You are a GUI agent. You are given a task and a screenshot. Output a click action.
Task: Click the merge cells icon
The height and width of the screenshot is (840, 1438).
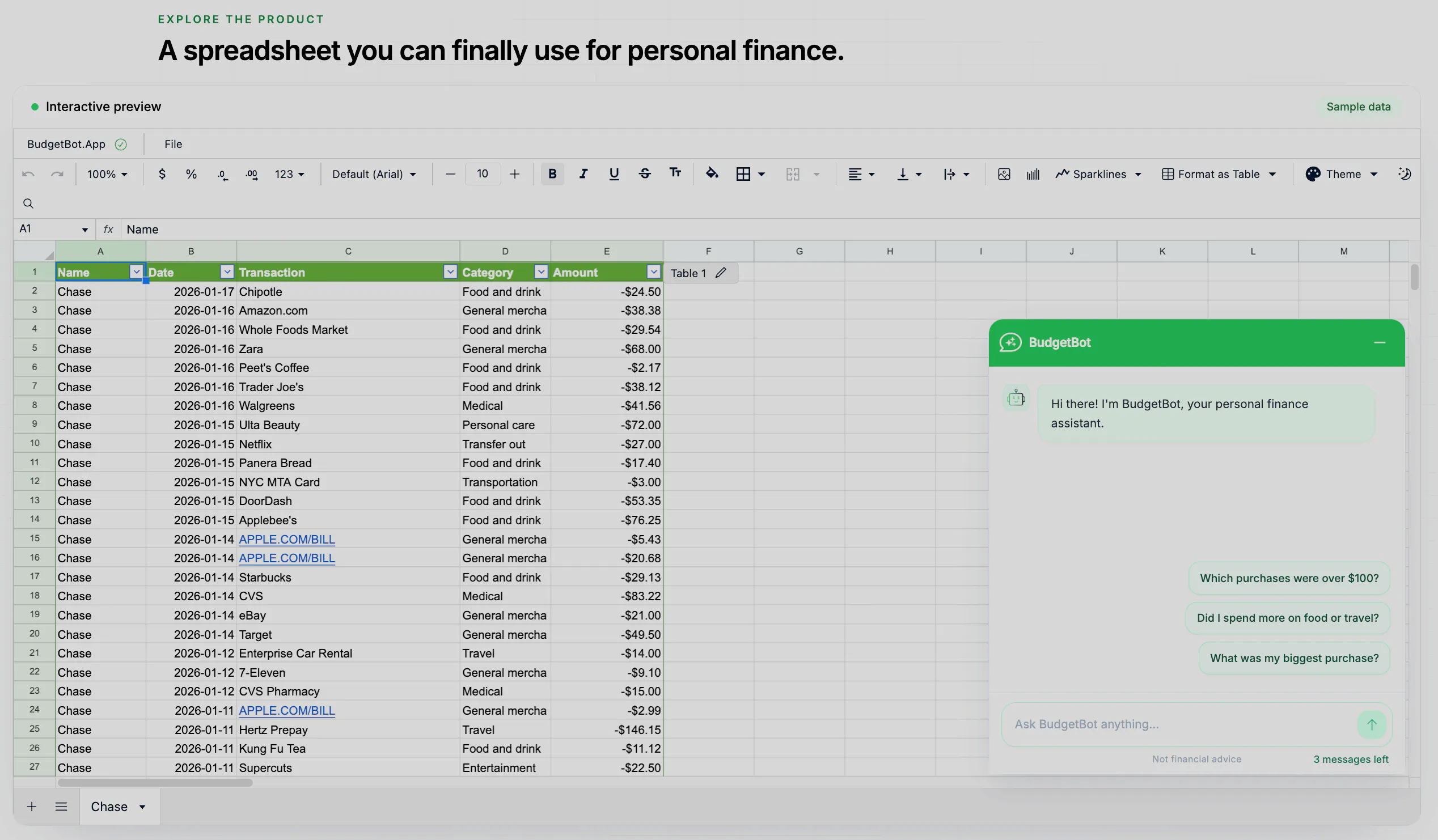pos(793,174)
